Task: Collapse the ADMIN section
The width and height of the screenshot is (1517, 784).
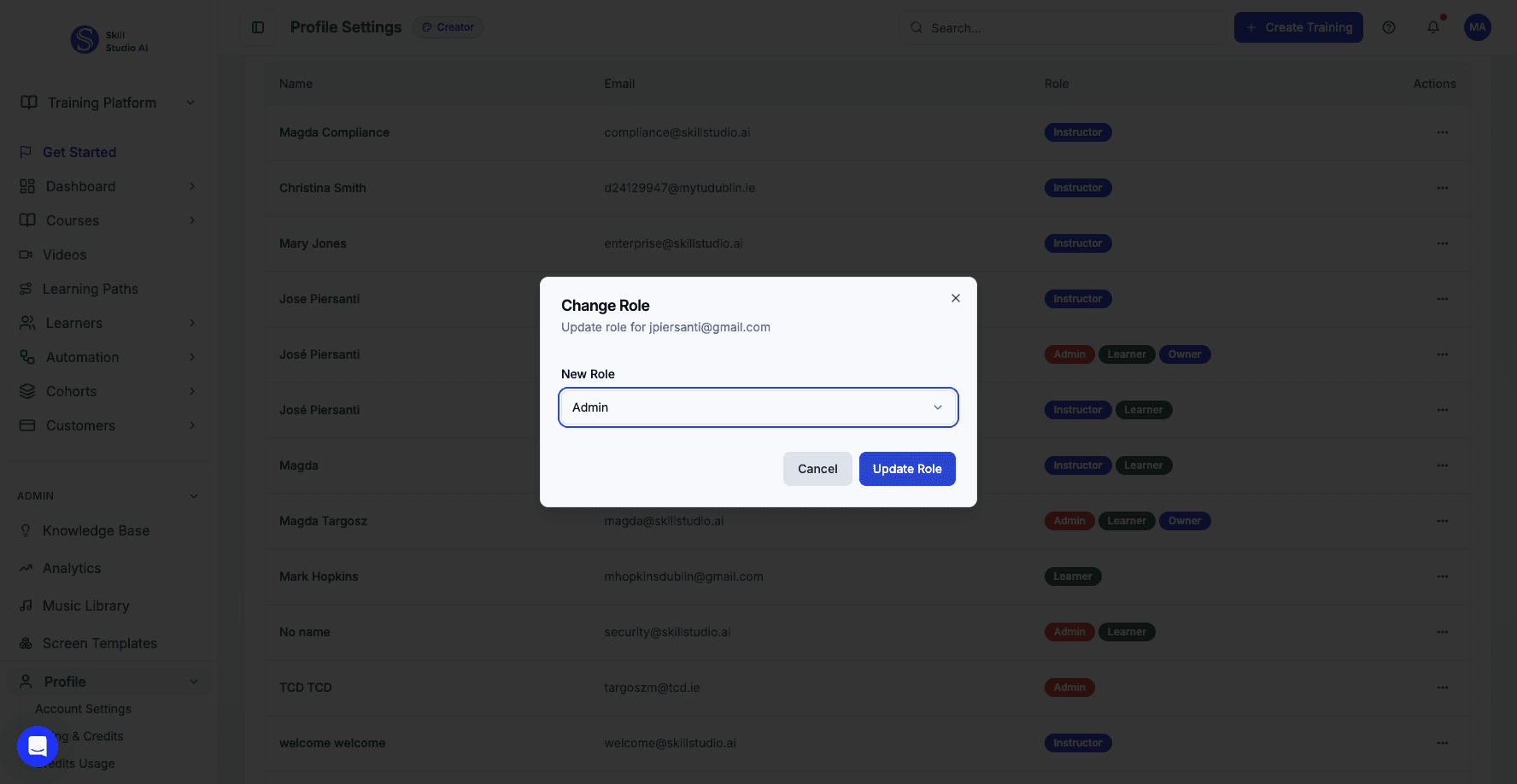Action: pyautogui.click(x=193, y=495)
